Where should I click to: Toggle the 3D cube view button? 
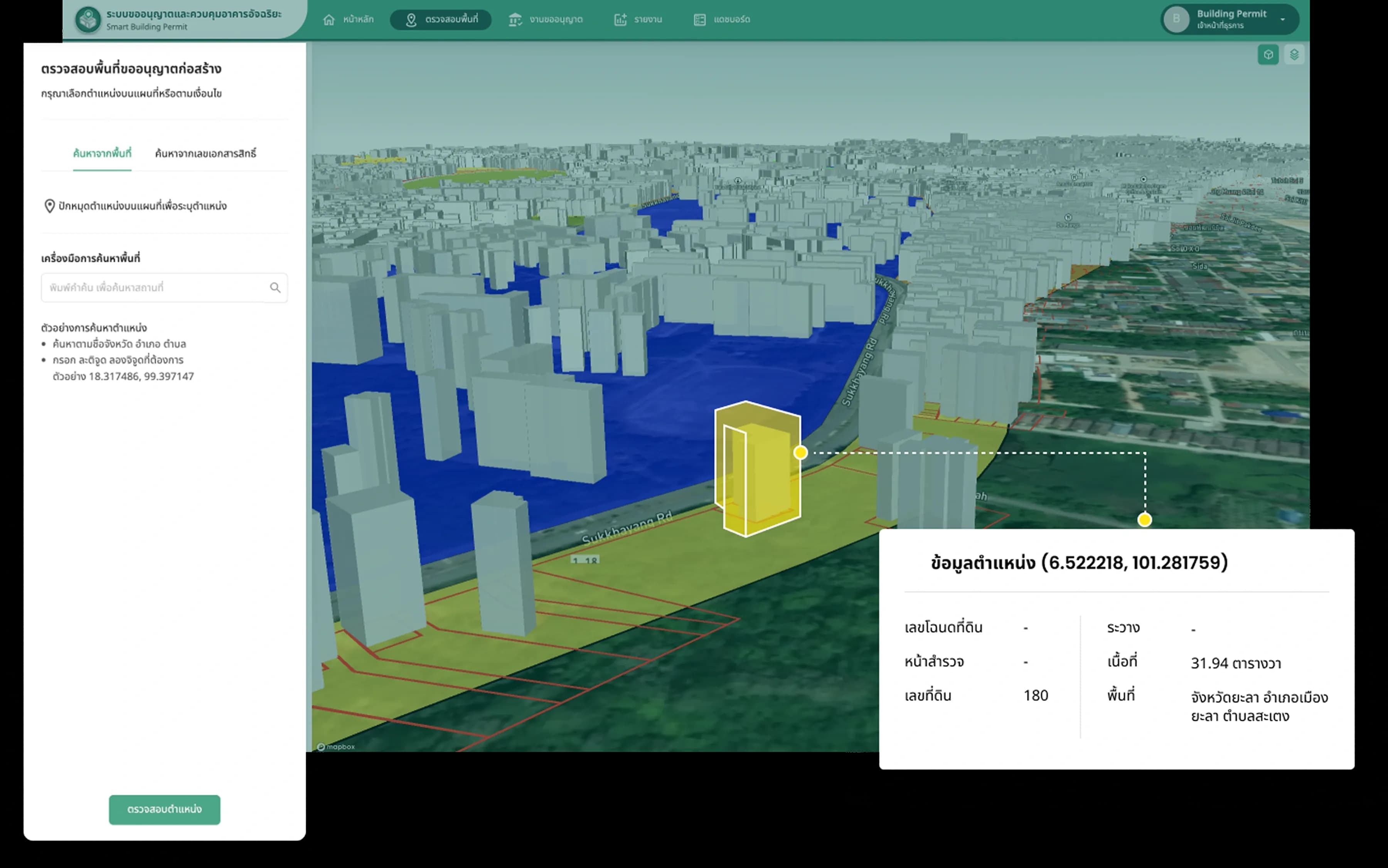pos(1268,54)
